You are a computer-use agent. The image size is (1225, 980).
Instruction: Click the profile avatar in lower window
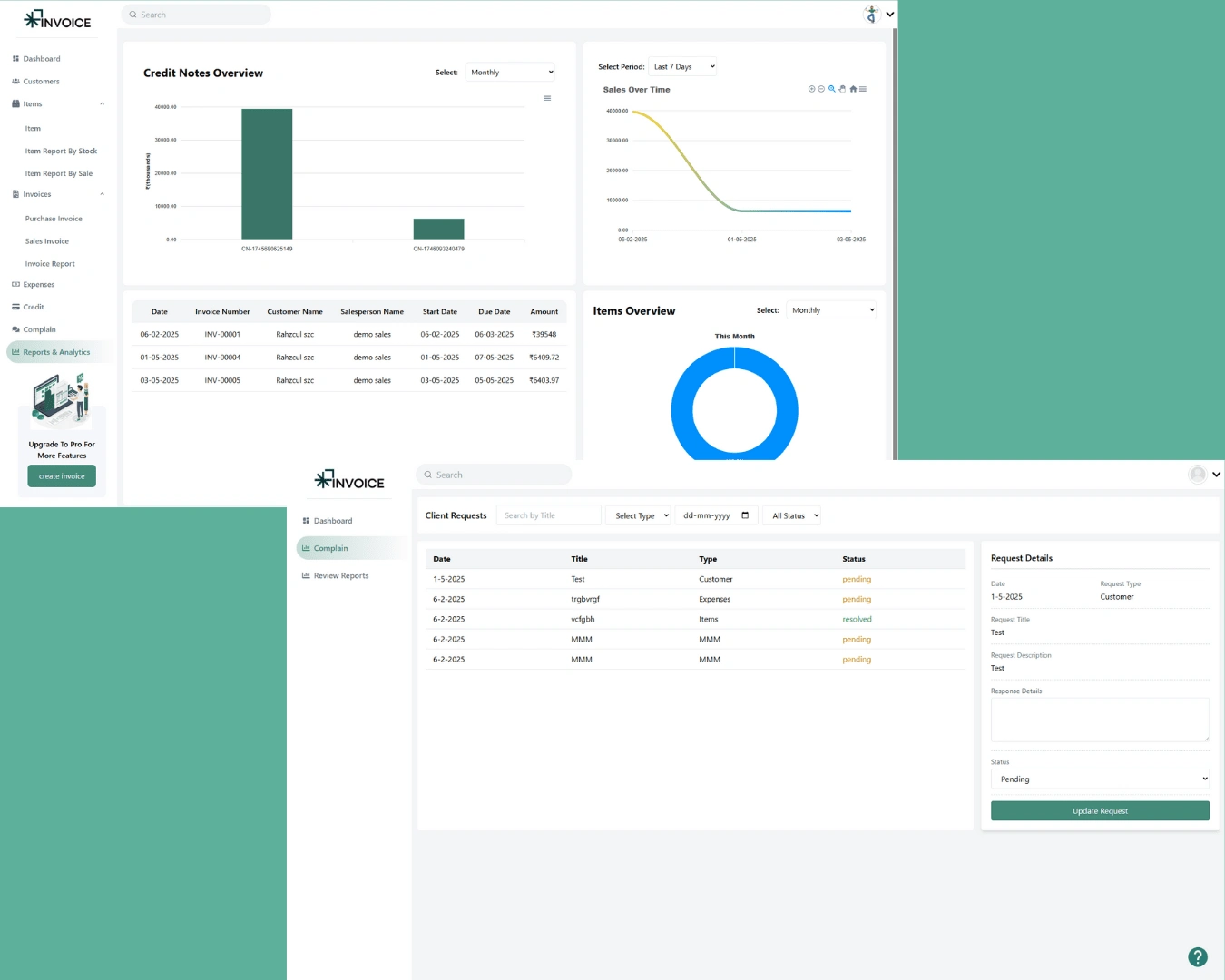1198,474
